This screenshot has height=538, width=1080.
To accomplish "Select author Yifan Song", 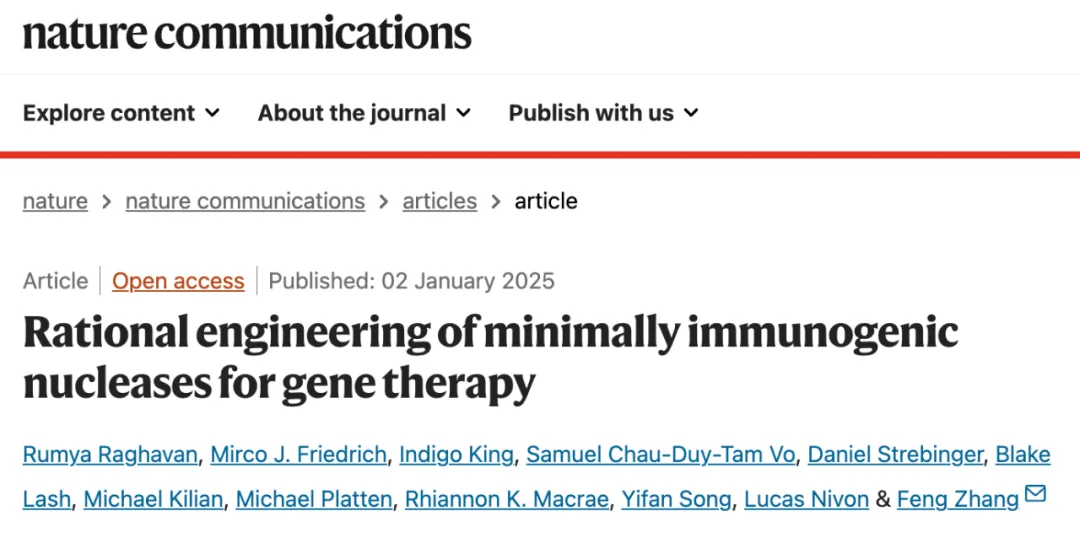I will 676,499.
